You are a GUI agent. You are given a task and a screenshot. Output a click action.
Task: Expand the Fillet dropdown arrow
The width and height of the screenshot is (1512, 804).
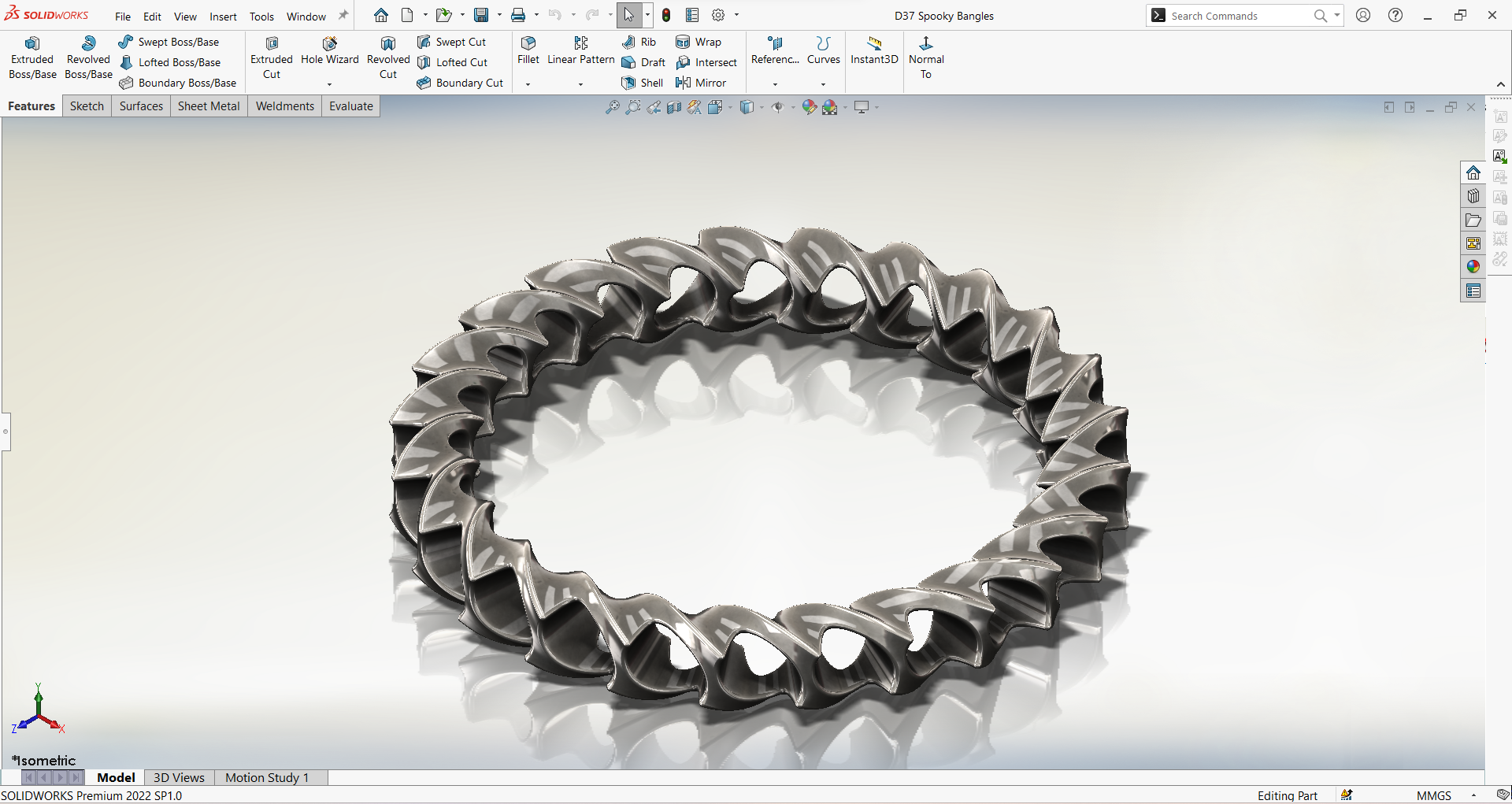(528, 83)
